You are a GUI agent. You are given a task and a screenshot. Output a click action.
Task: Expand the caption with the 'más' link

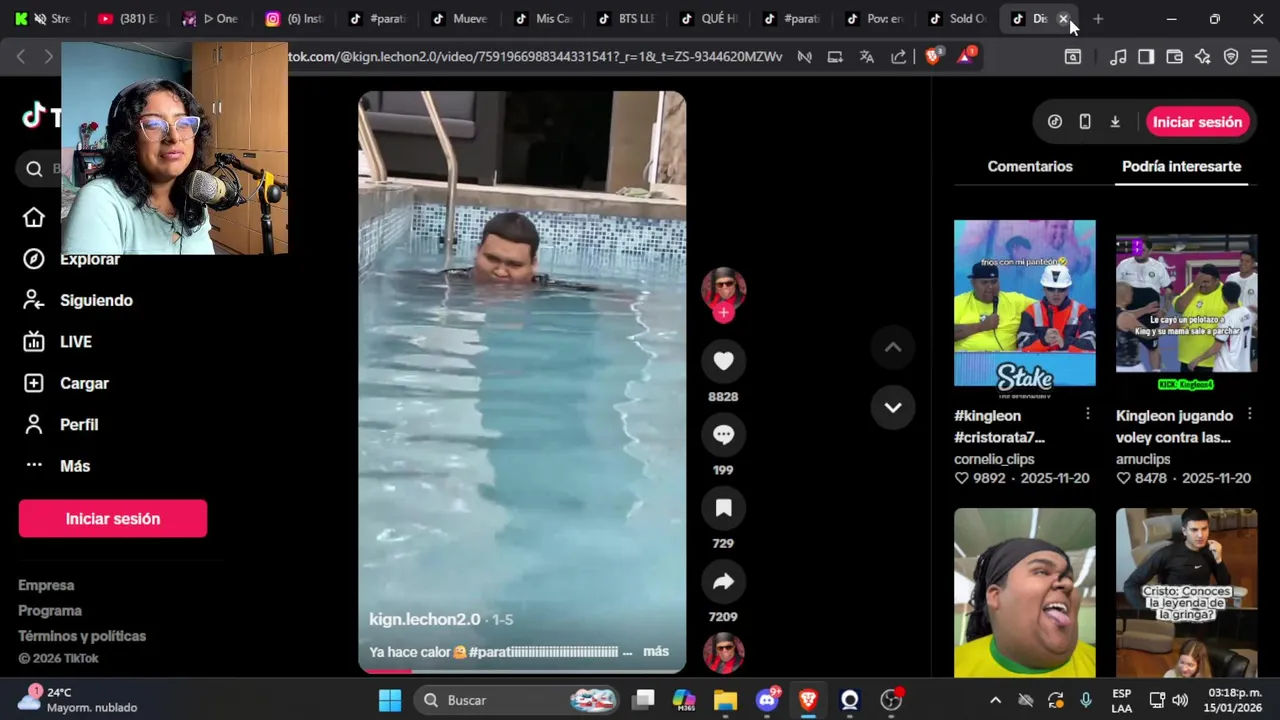tap(656, 651)
